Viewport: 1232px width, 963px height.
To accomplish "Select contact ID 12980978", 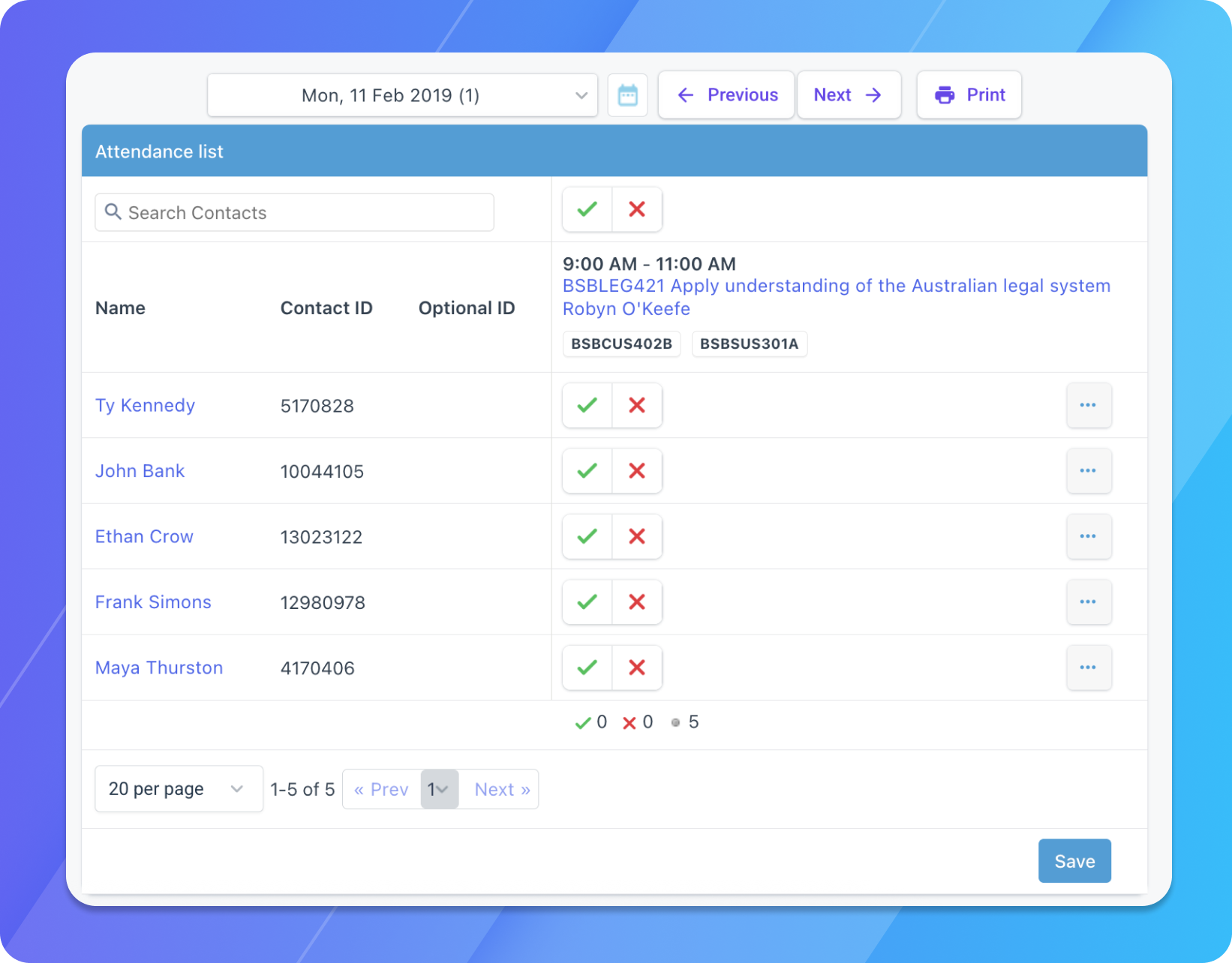I will [x=323, y=603].
